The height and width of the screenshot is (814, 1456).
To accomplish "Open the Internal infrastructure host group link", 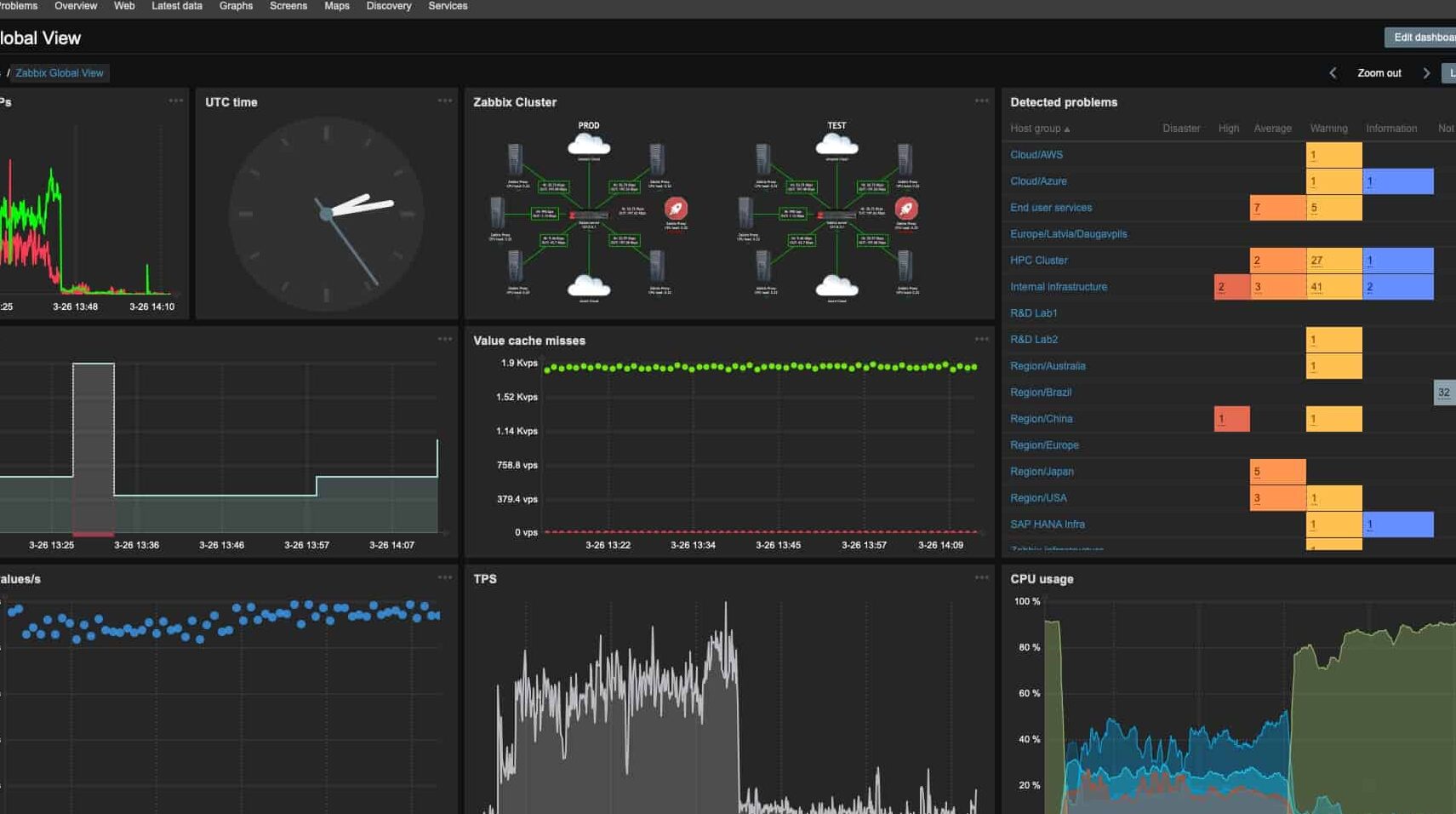I will point(1059,287).
